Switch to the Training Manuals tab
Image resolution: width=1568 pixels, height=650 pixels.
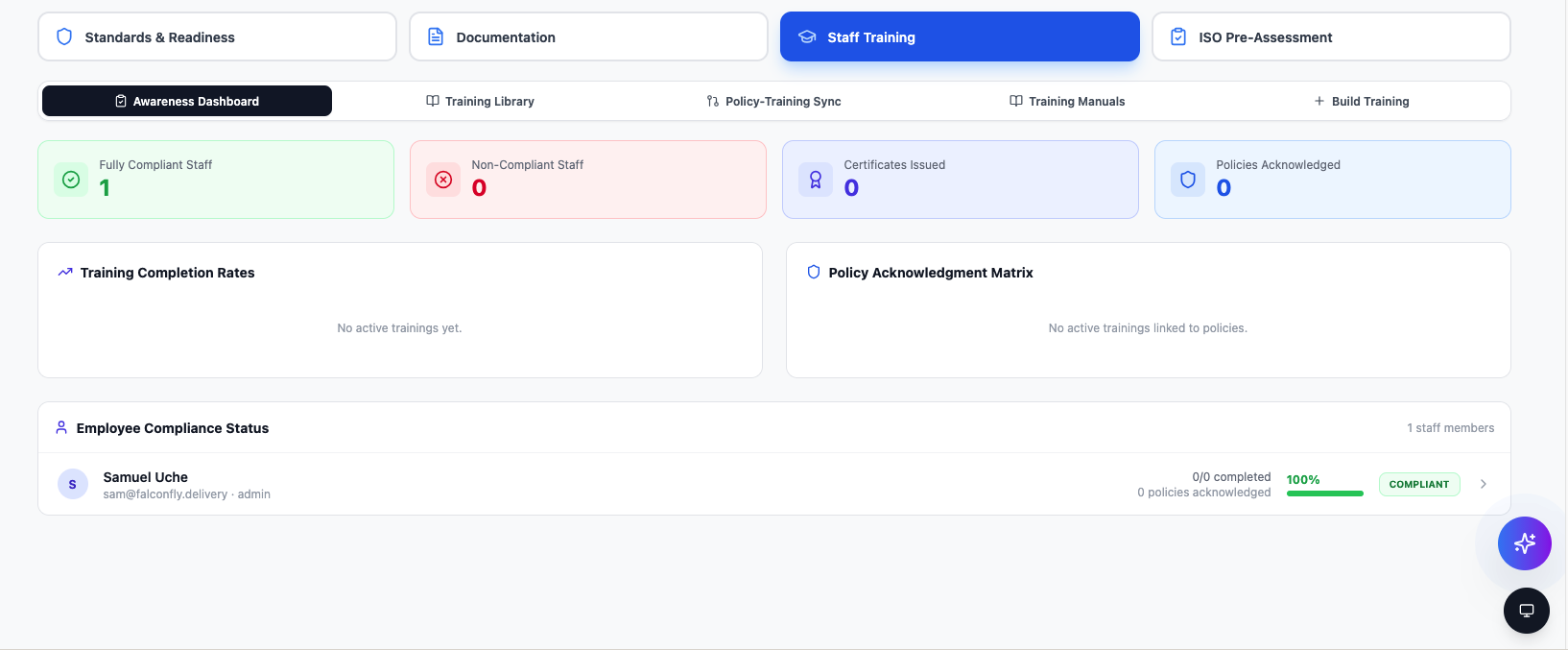(1067, 101)
